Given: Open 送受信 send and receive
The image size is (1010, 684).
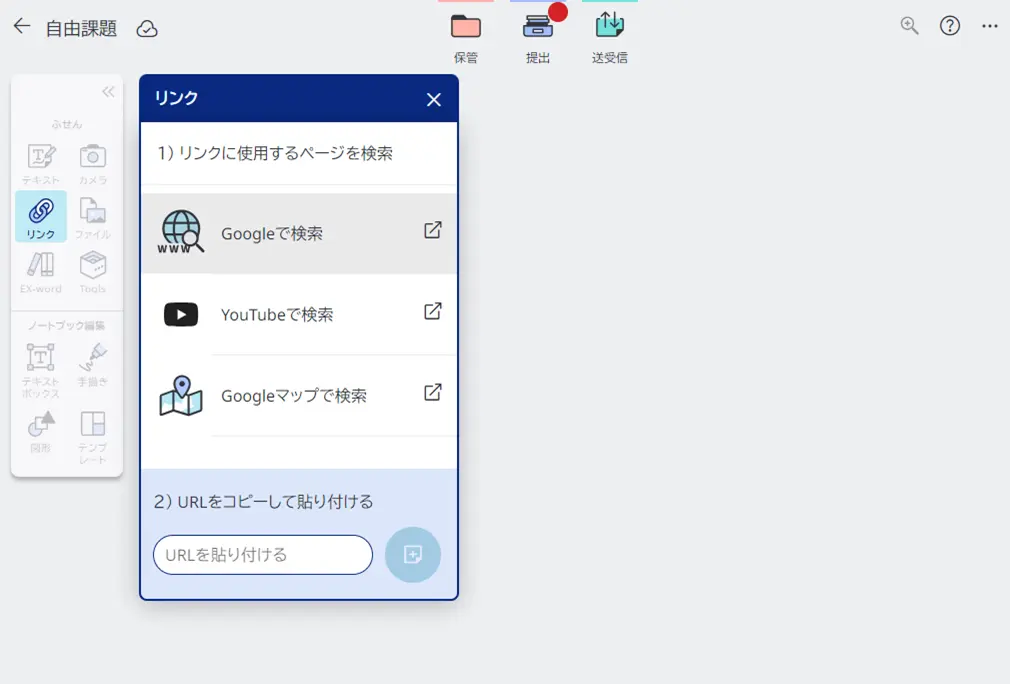Looking at the screenshot, I should 609,30.
